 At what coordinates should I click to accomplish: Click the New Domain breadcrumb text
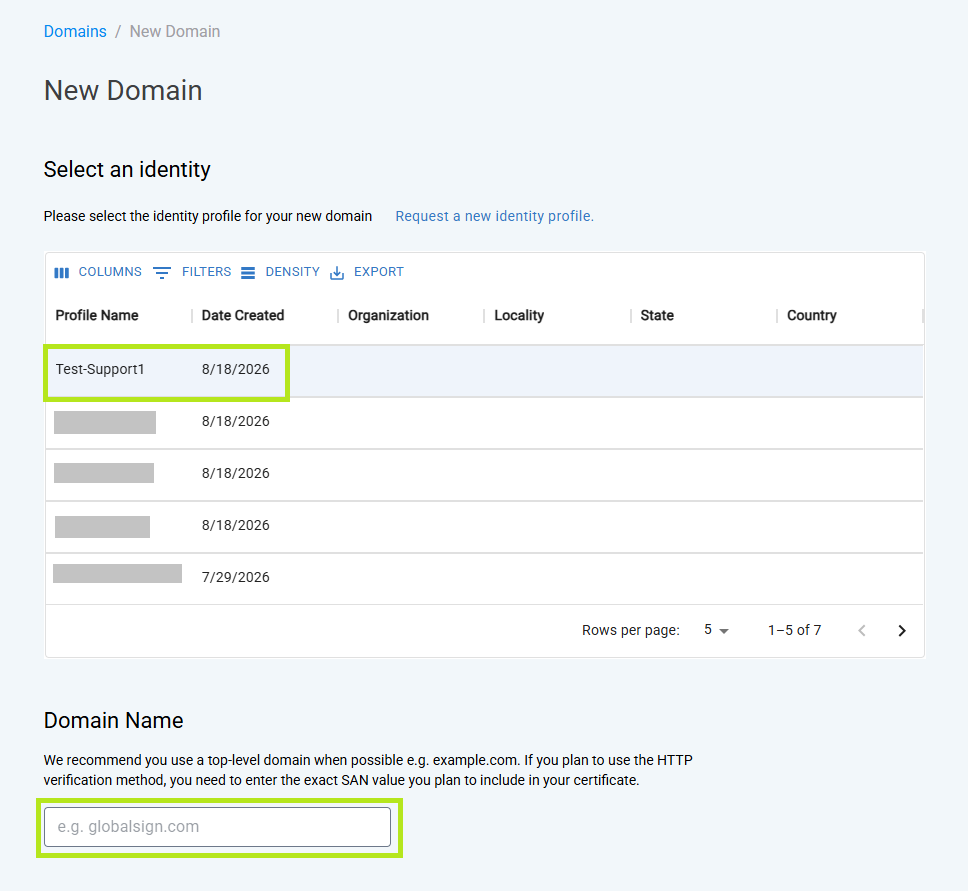coord(175,31)
